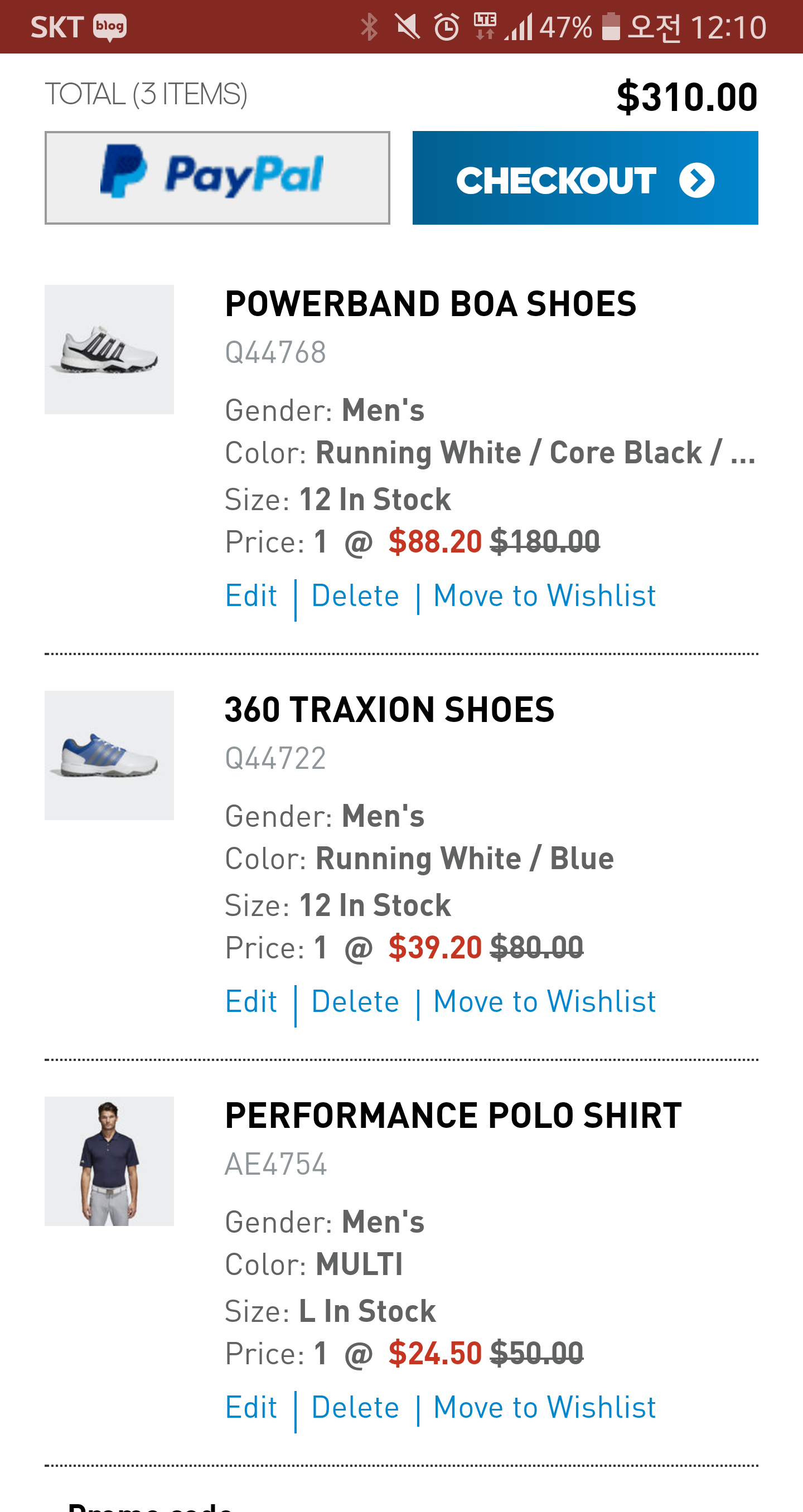Tap the alarm clock status icon
This screenshot has width=803, height=1512.
[x=446, y=27]
